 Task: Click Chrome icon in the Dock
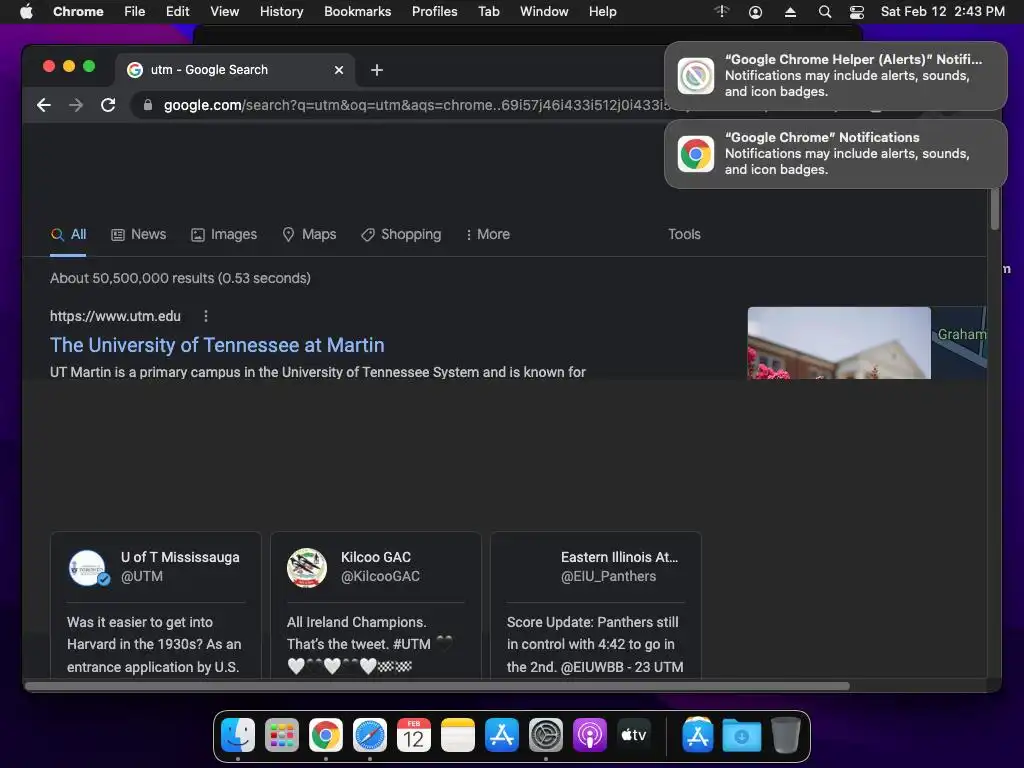pyautogui.click(x=326, y=736)
